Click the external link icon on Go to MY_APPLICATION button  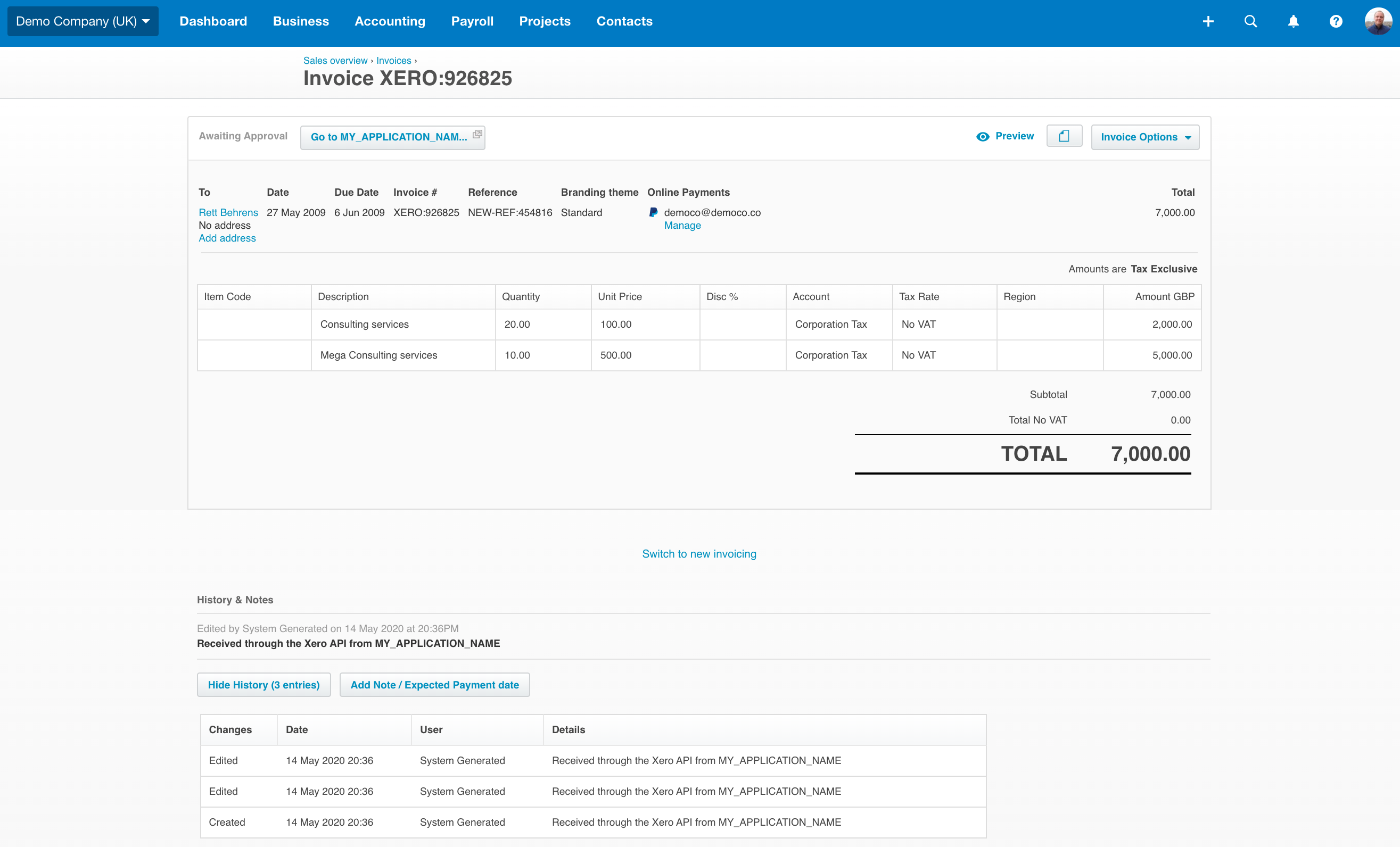(477, 135)
